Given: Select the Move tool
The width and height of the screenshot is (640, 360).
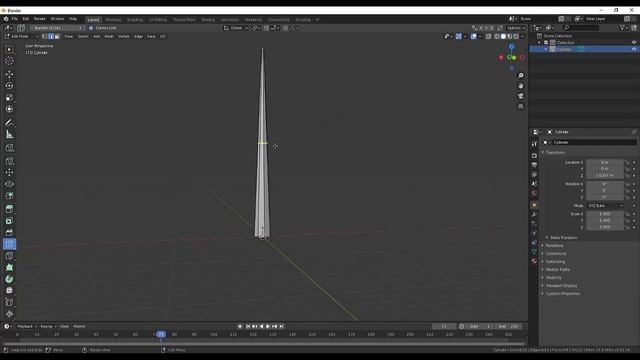Looking at the screenshot, I should (x=9, y=74).
